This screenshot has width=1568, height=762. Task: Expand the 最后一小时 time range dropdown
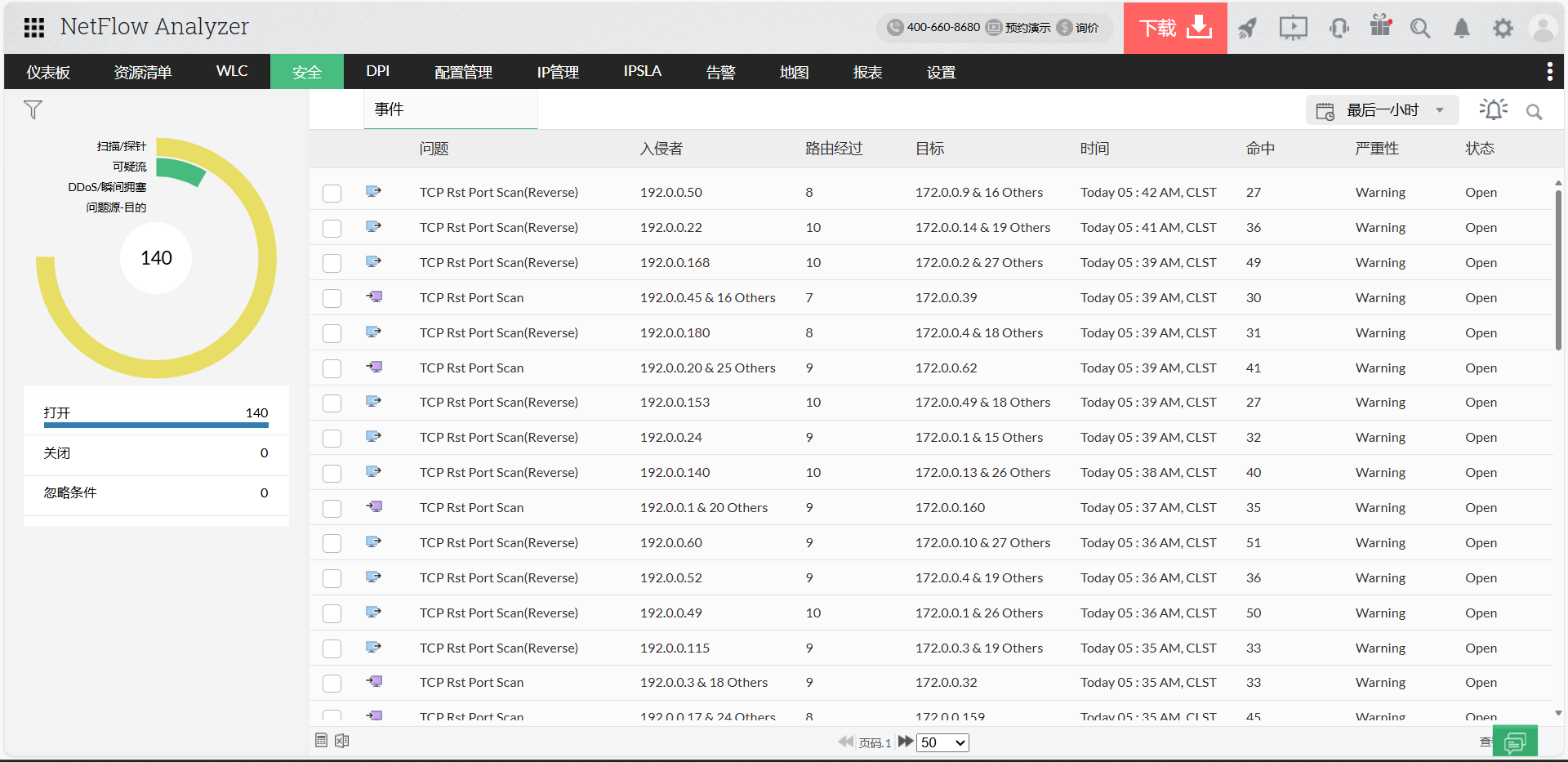point(1383,110)
